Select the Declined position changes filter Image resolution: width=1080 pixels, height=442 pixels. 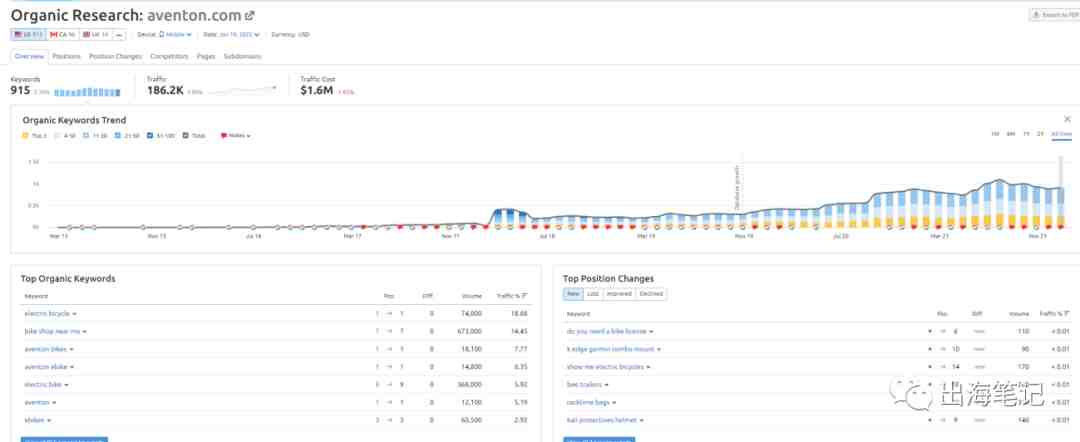[x=651, y=293]
